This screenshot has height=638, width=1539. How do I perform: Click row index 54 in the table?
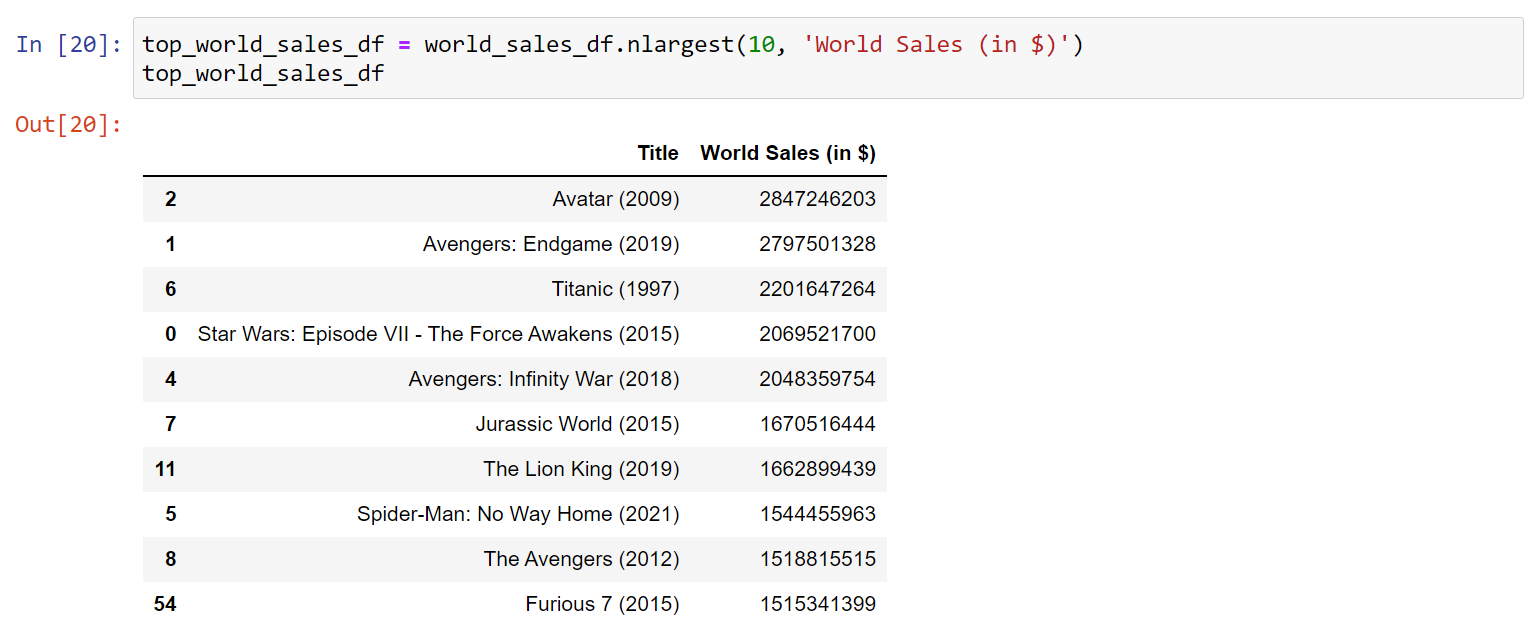(x=165, y=604)
